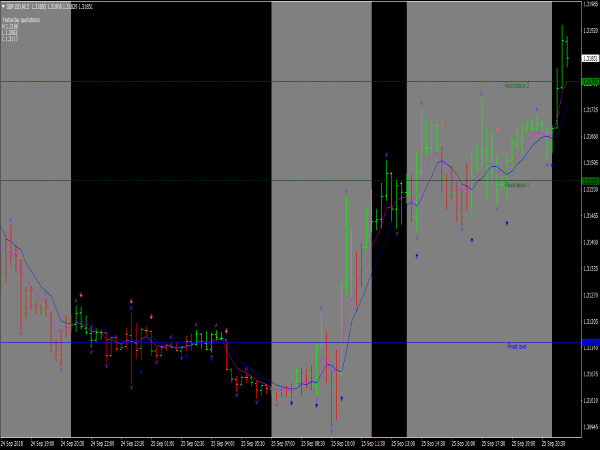Click the 24 Sep 2018 date label
The image size is (600, 450).
point(13,441)
